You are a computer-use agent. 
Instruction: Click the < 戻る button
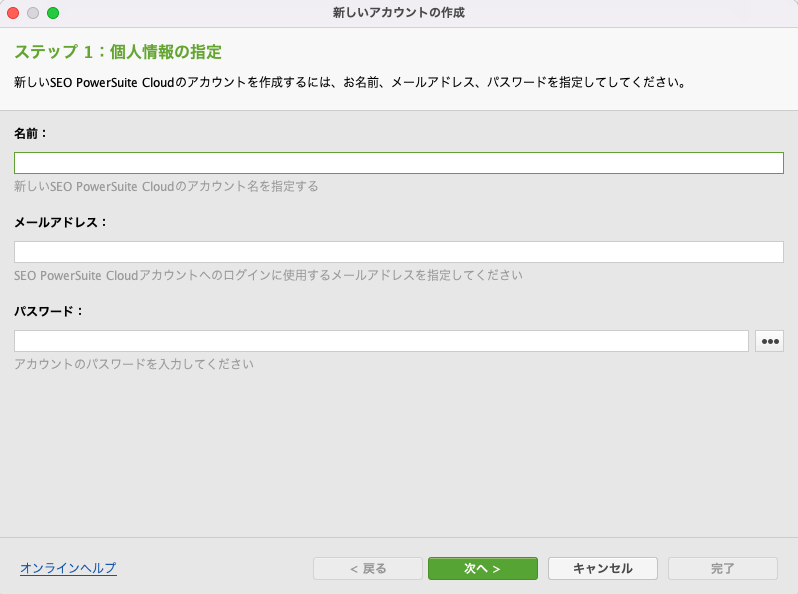click(x=368, y=568)
